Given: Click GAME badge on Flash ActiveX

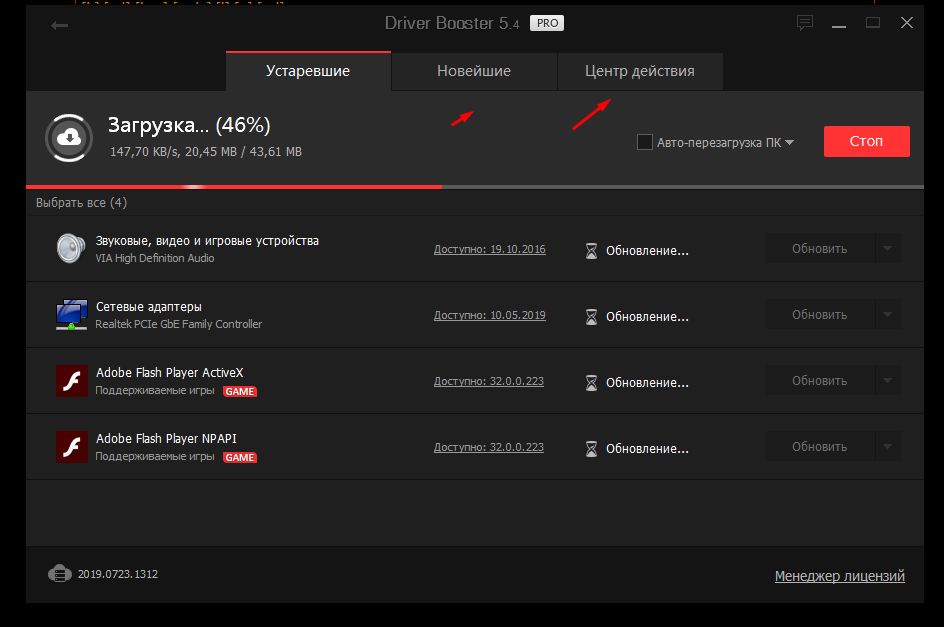Looking at the screenshot, I should click(x=240, y=391).
